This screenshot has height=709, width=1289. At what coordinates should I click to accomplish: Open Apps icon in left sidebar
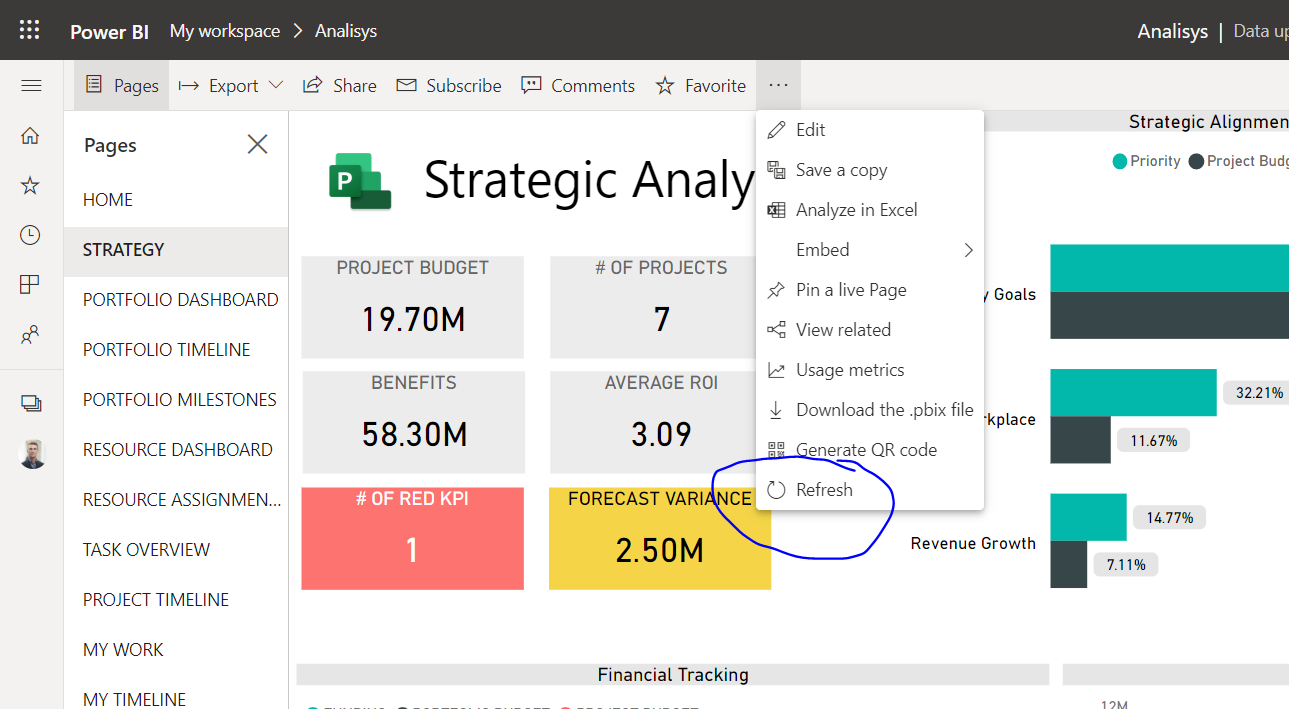(x=31, y=285)
